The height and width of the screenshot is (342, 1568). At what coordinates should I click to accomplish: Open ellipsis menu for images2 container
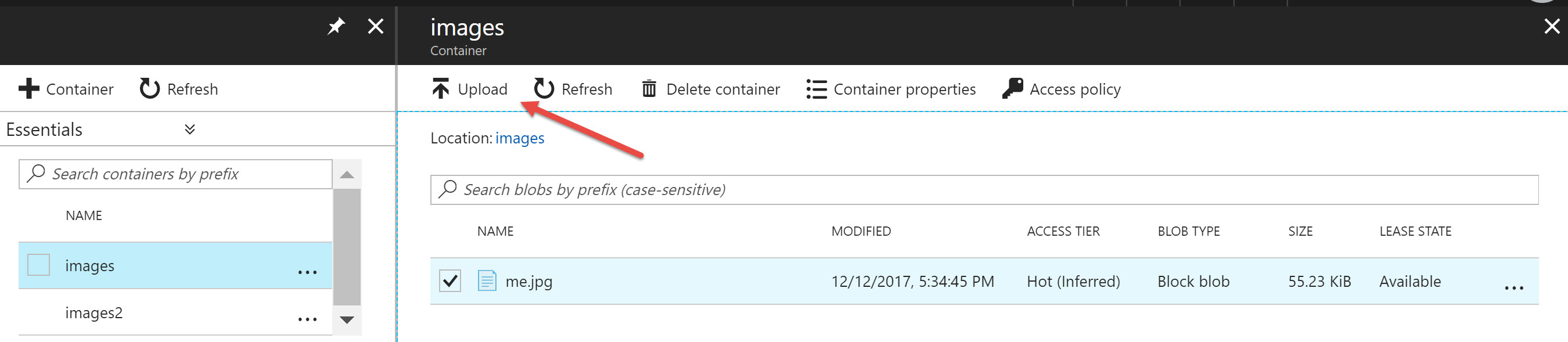[307, 319]
